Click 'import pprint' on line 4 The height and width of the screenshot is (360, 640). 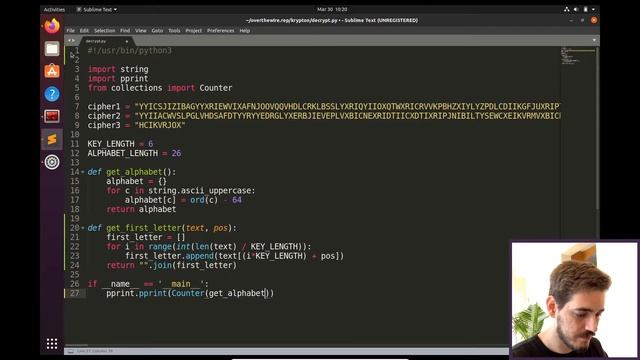point(118,79)
